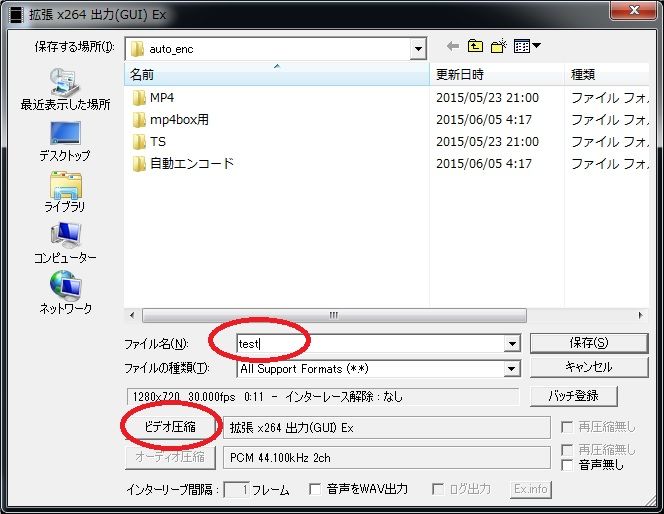
Task: Open ビデオ圧縮 settings
Action: tap(170, 427)
